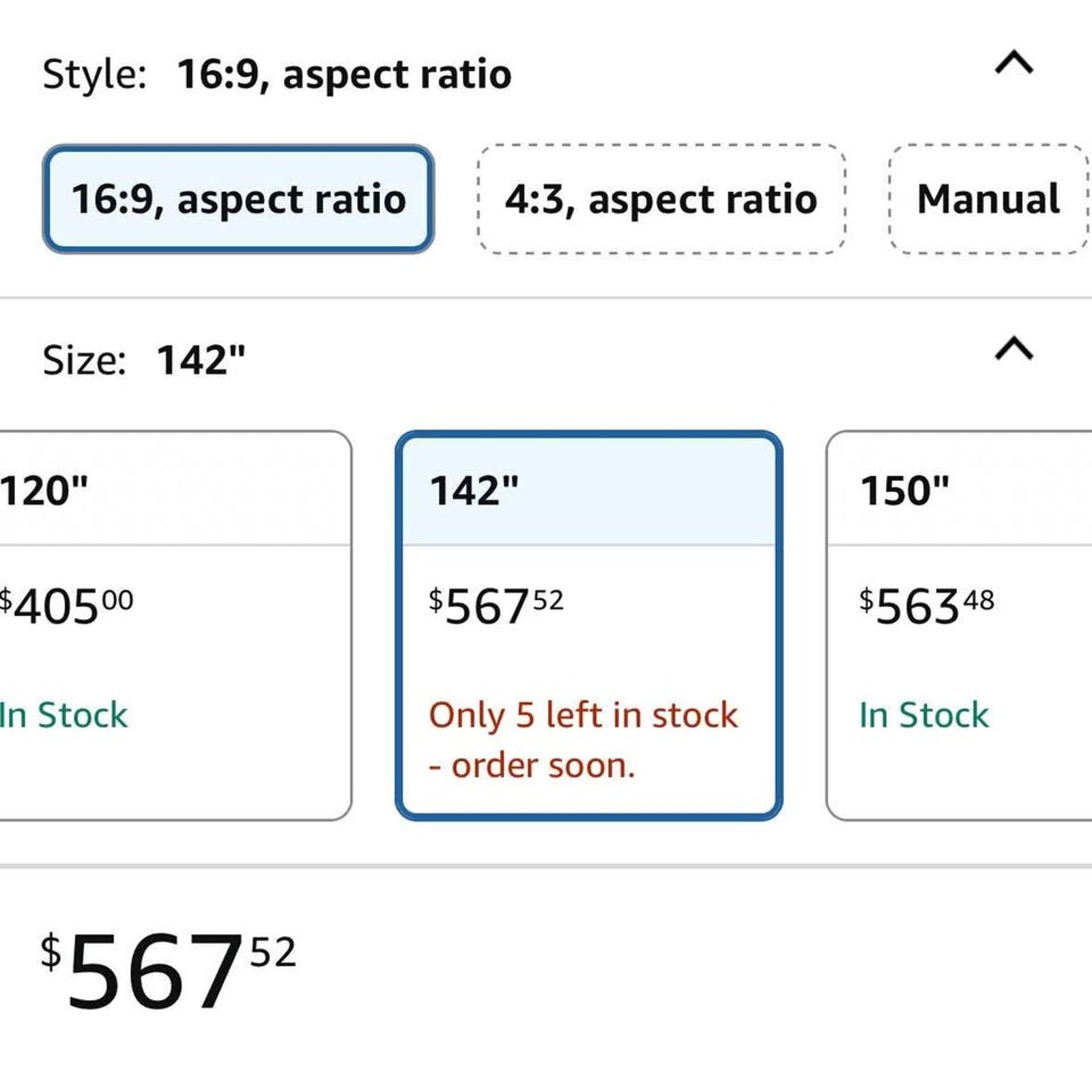Choose the 150" size title
This screenshot has height=1092, width=1092.
[x=904, y=490]
